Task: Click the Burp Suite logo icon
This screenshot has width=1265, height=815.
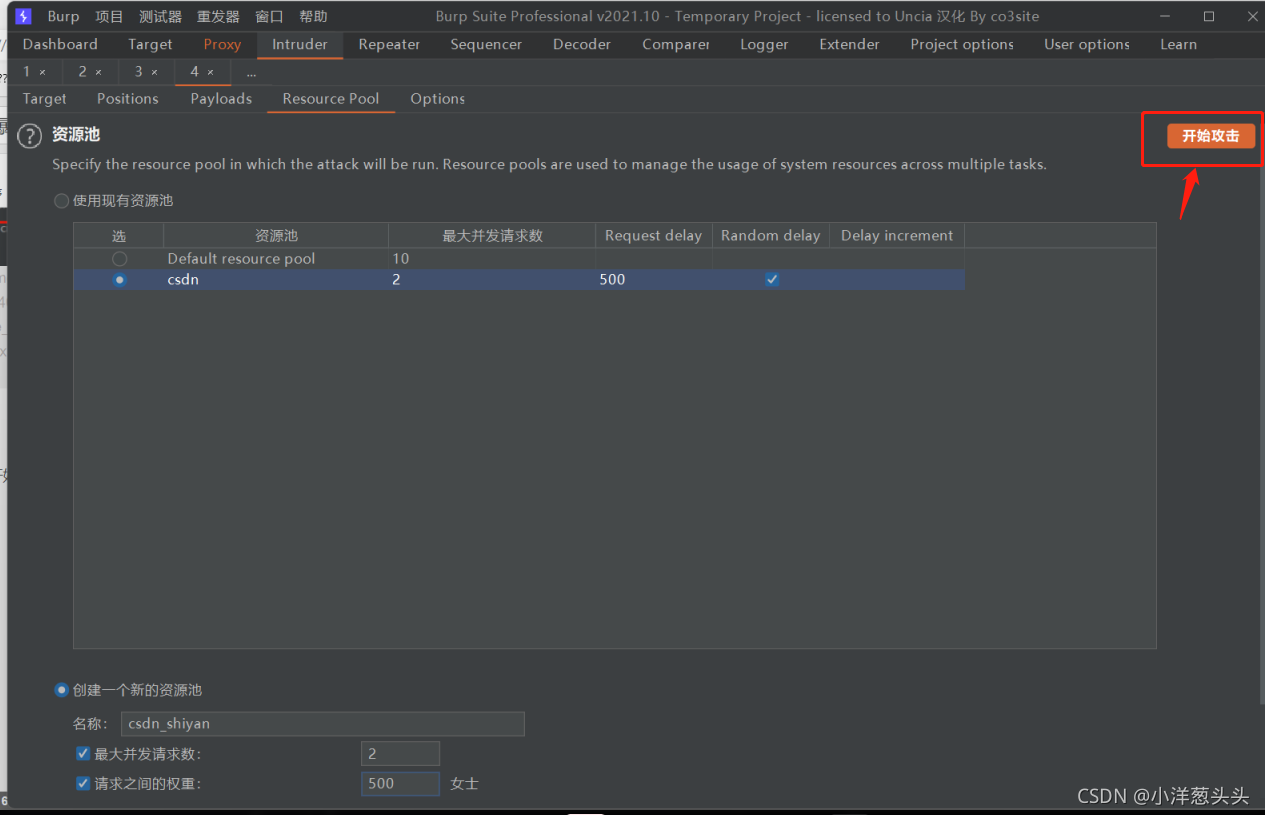Action: (24, 16)
